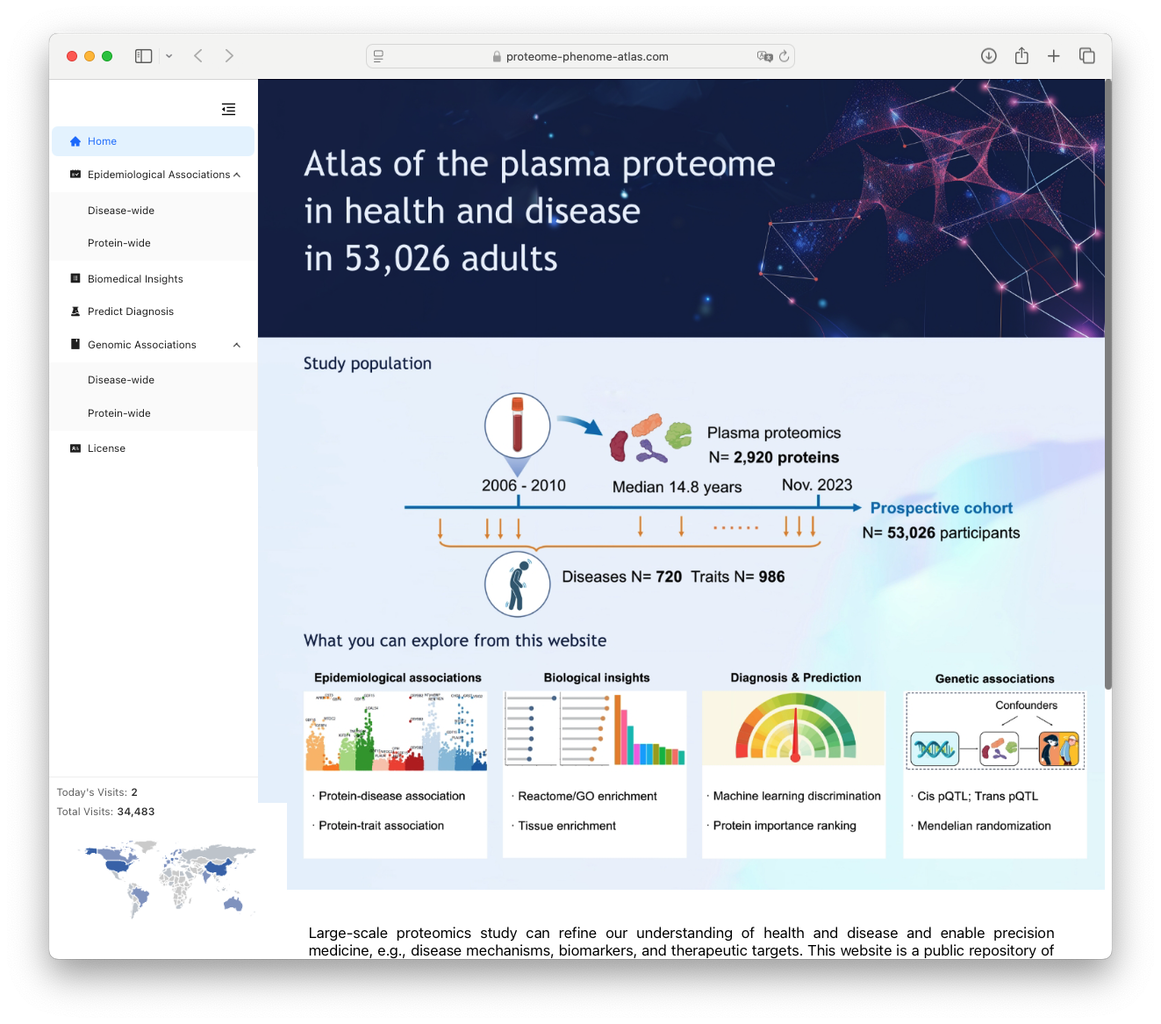Open the Safari share menu
Screen dimensions: 1161x1024
1021,56
